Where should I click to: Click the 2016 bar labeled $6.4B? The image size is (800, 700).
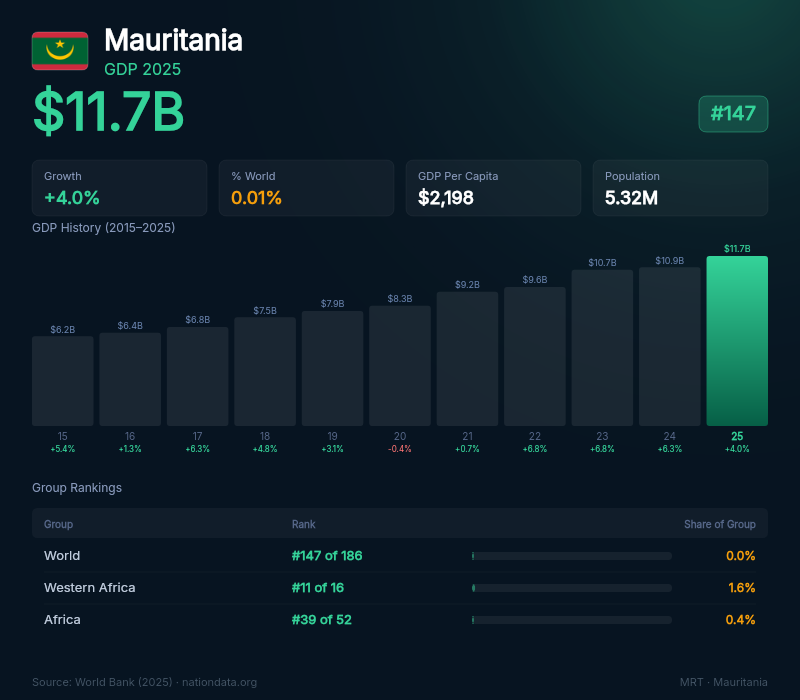click(130, 379)
